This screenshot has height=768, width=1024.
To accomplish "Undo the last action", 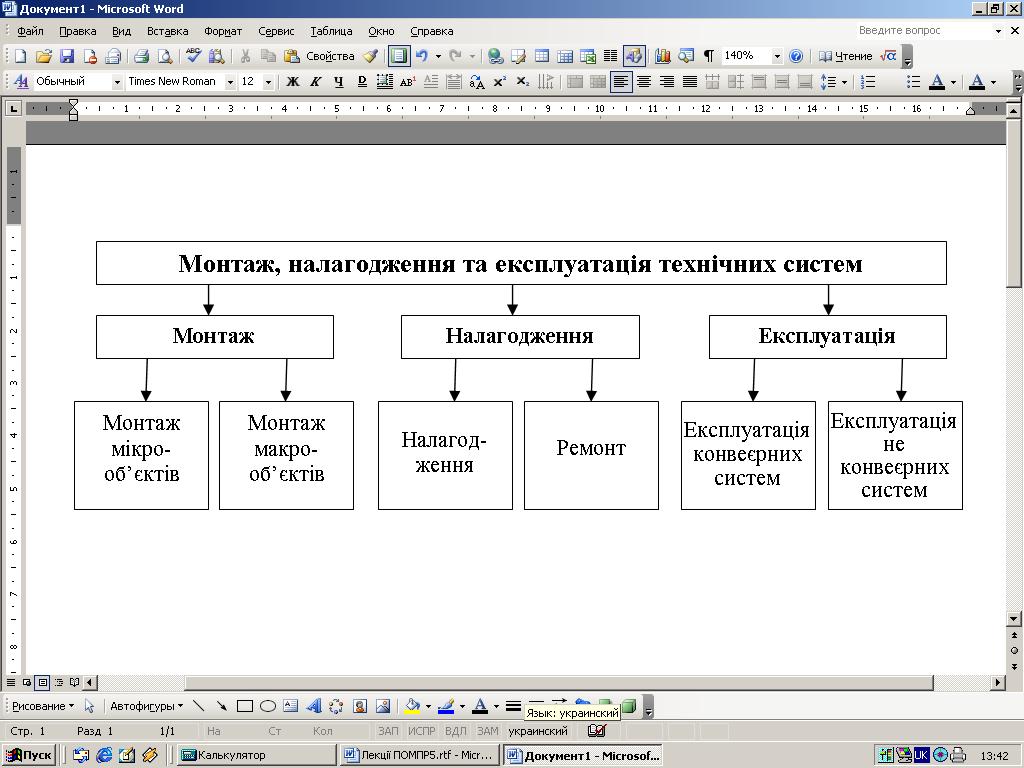I will click(x=422, y=56).
